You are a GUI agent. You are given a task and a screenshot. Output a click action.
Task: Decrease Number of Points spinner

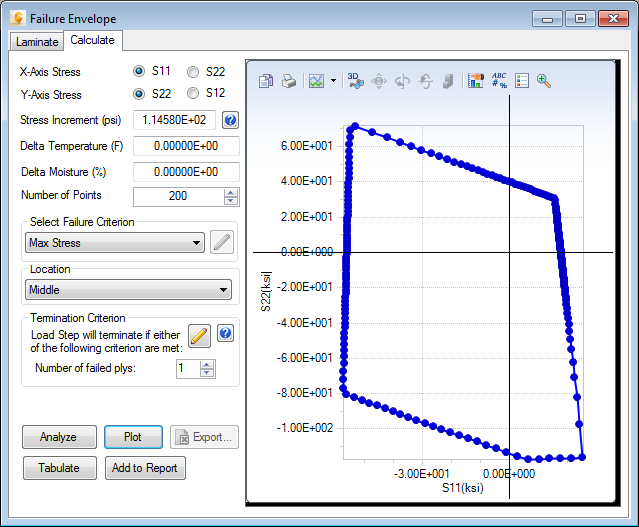coord(231,201)
